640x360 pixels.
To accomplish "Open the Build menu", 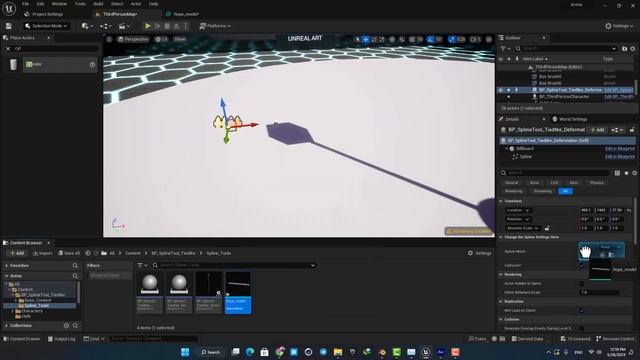I will [x=98, y=4].
